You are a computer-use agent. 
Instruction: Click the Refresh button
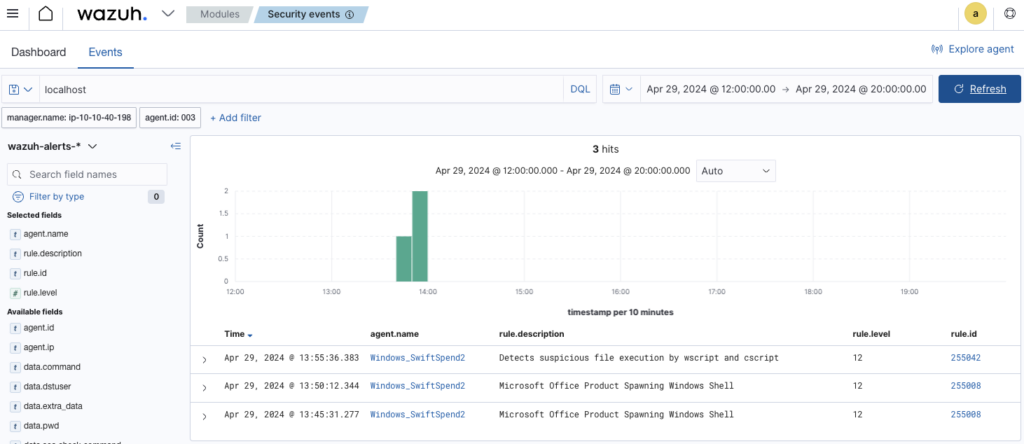[980, 89]
